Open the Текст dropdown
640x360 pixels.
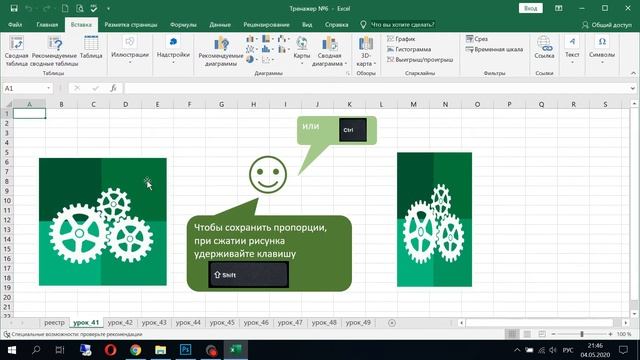coord(572,50)
